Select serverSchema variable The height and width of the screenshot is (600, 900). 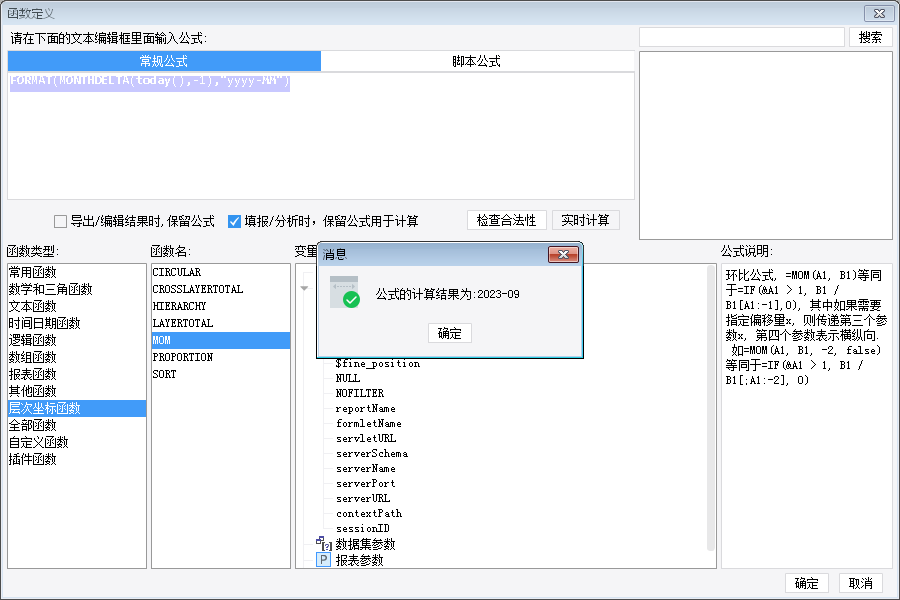tap(372, 454)
